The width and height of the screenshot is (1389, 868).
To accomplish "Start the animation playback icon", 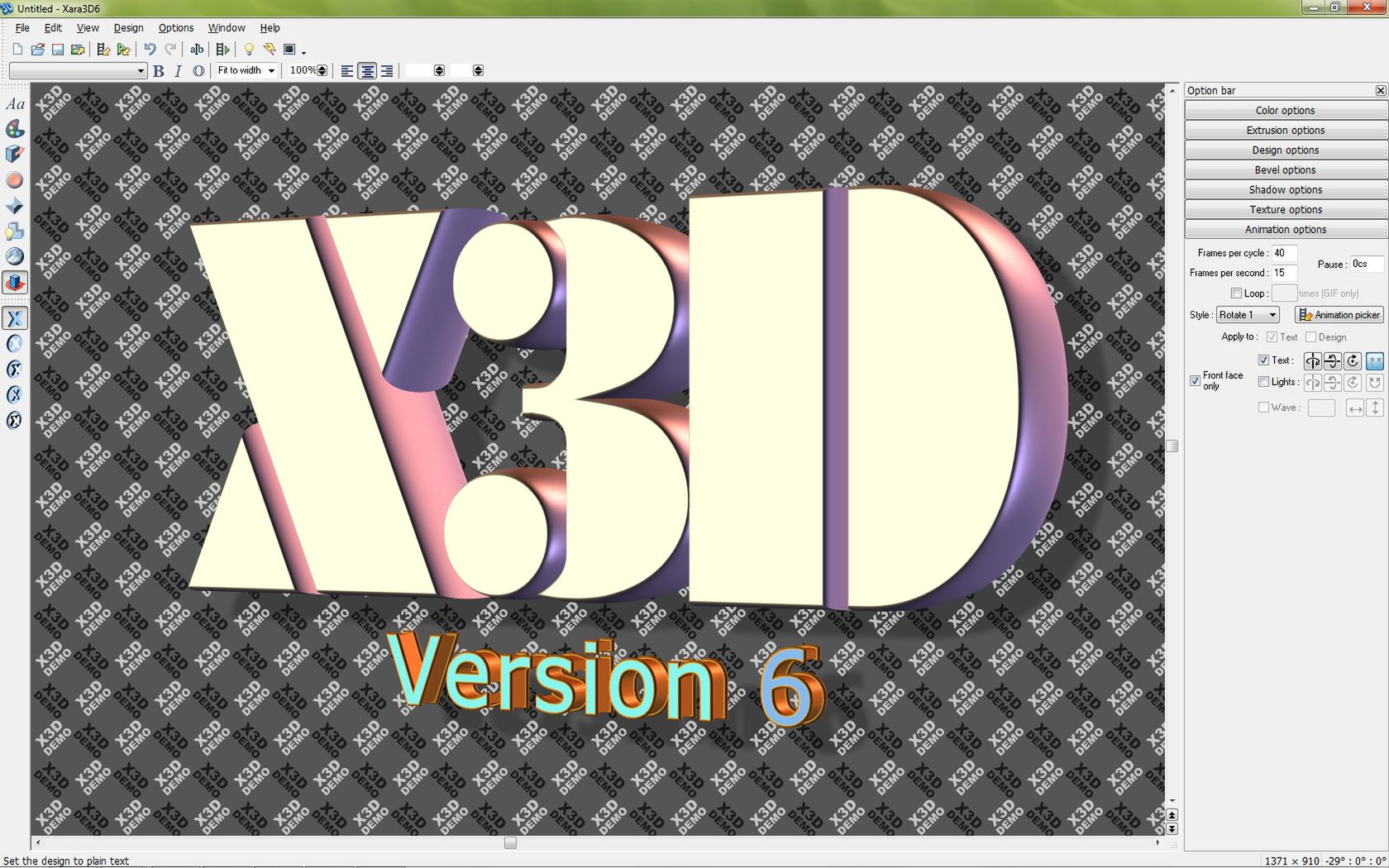I will pos(222,50).
